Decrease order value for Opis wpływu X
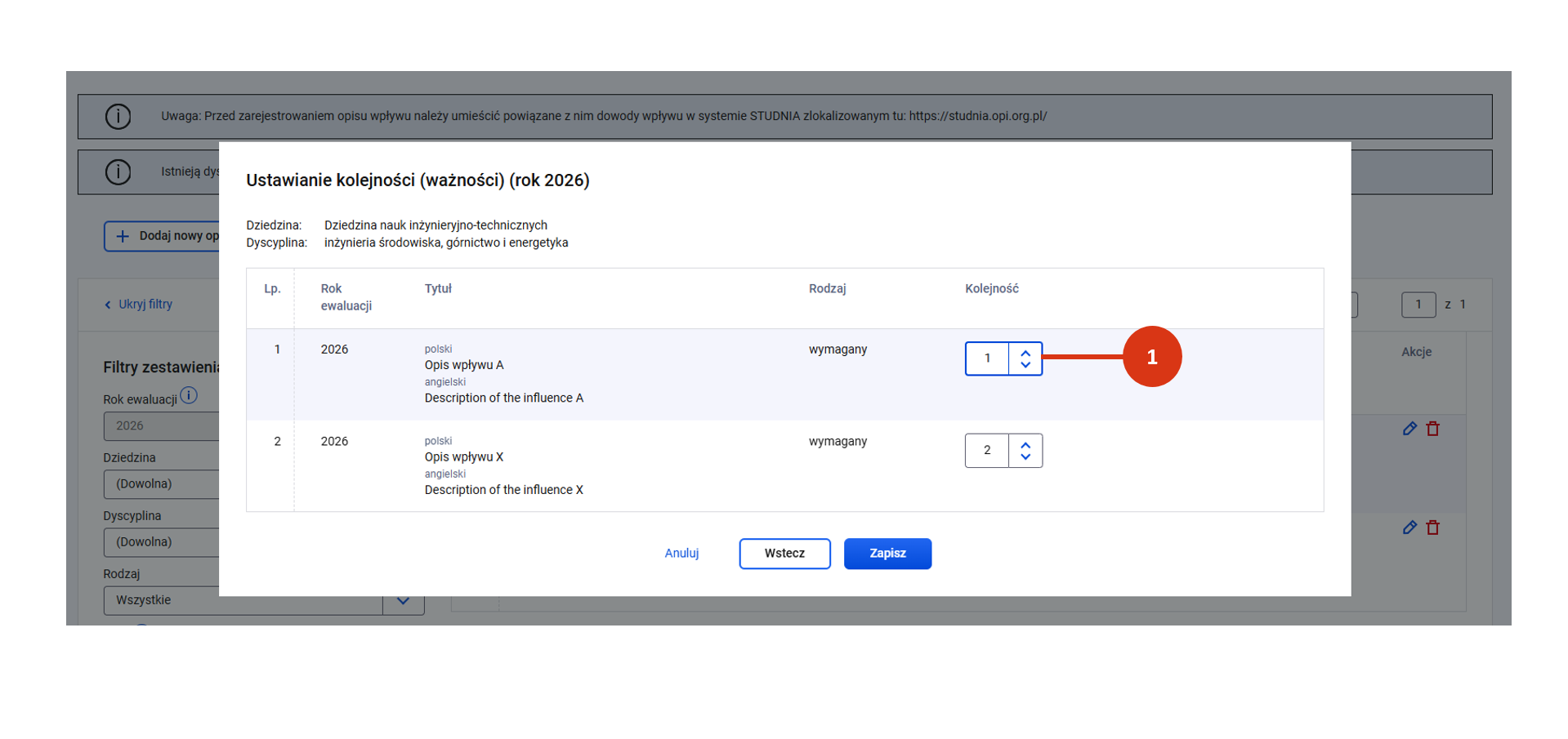 1025,457
